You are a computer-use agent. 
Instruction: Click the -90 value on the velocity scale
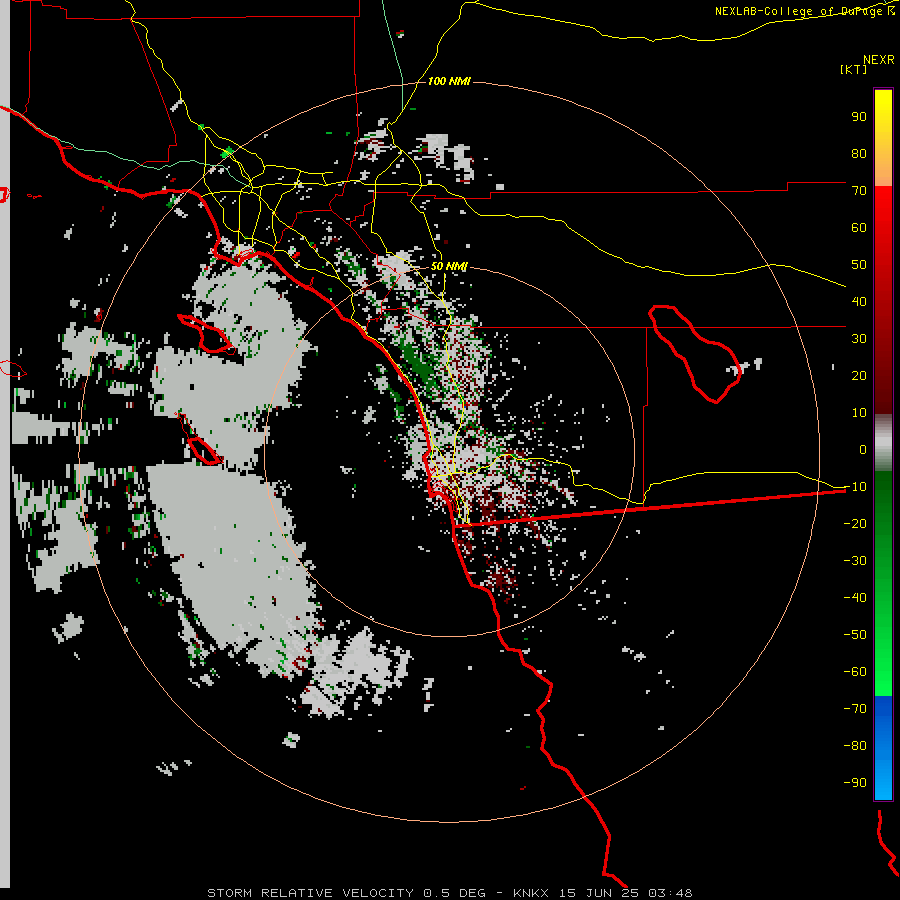[855, 782]
